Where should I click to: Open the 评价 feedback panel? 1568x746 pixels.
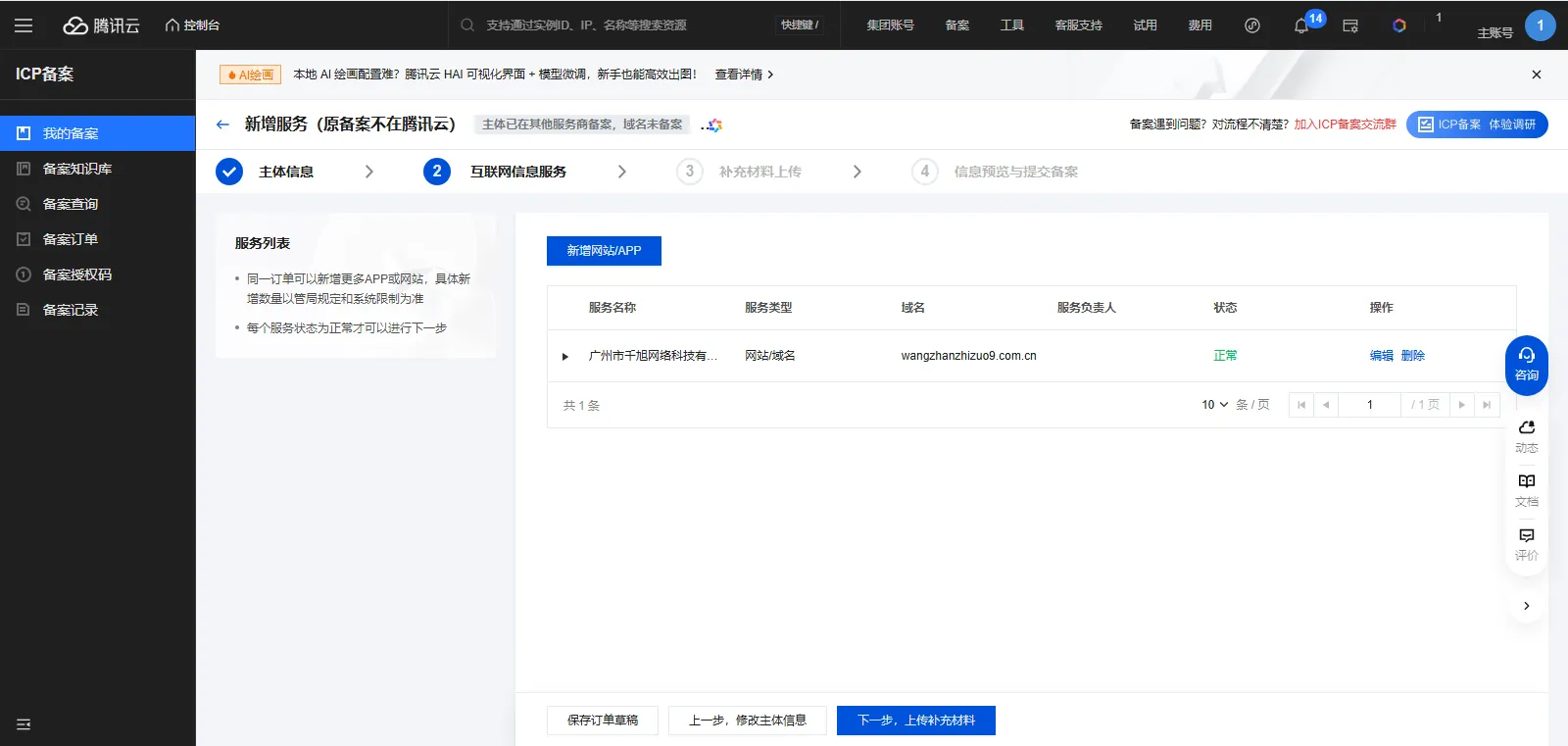[1527, 545]
